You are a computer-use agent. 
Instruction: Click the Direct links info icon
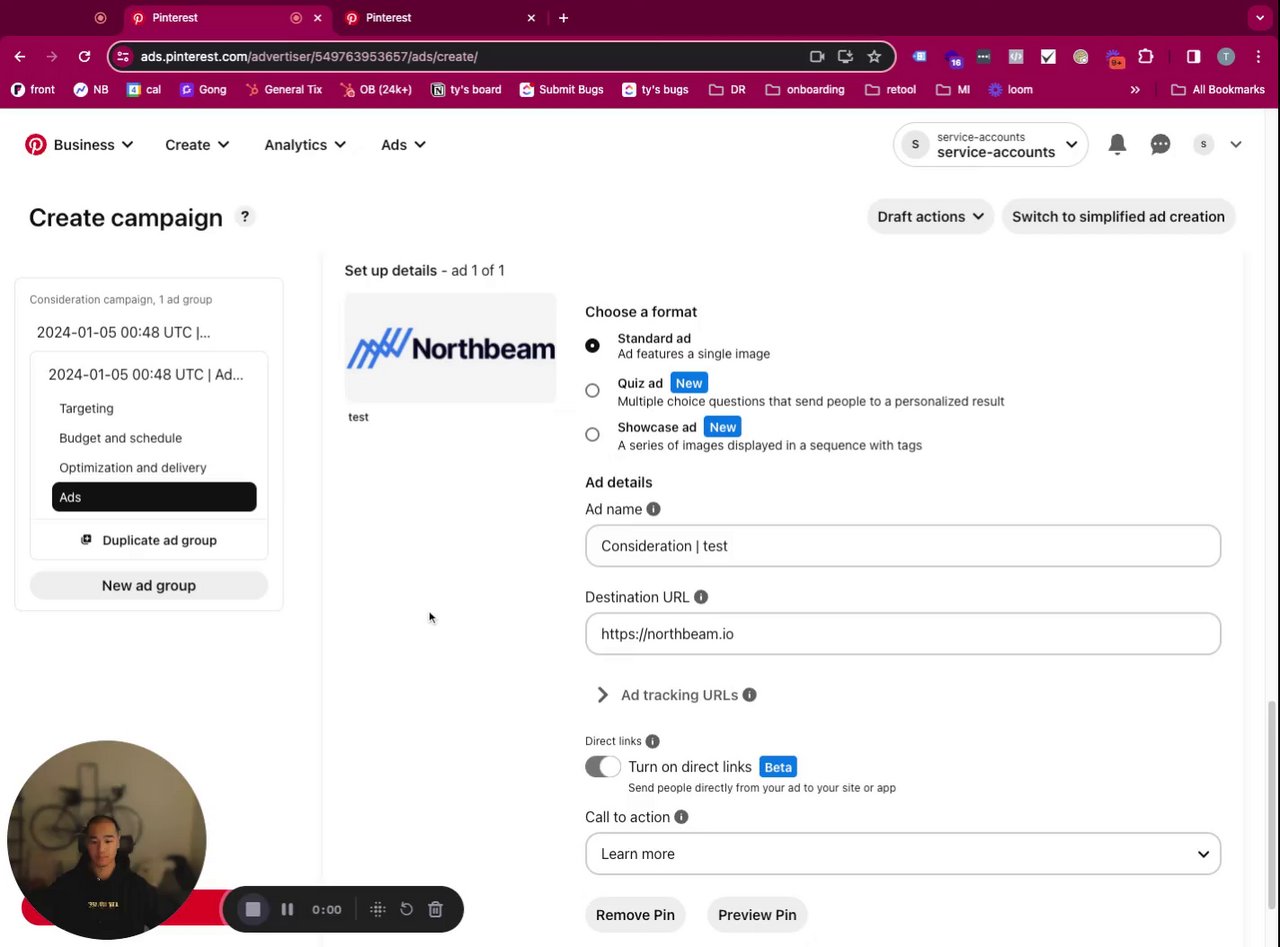652,741
